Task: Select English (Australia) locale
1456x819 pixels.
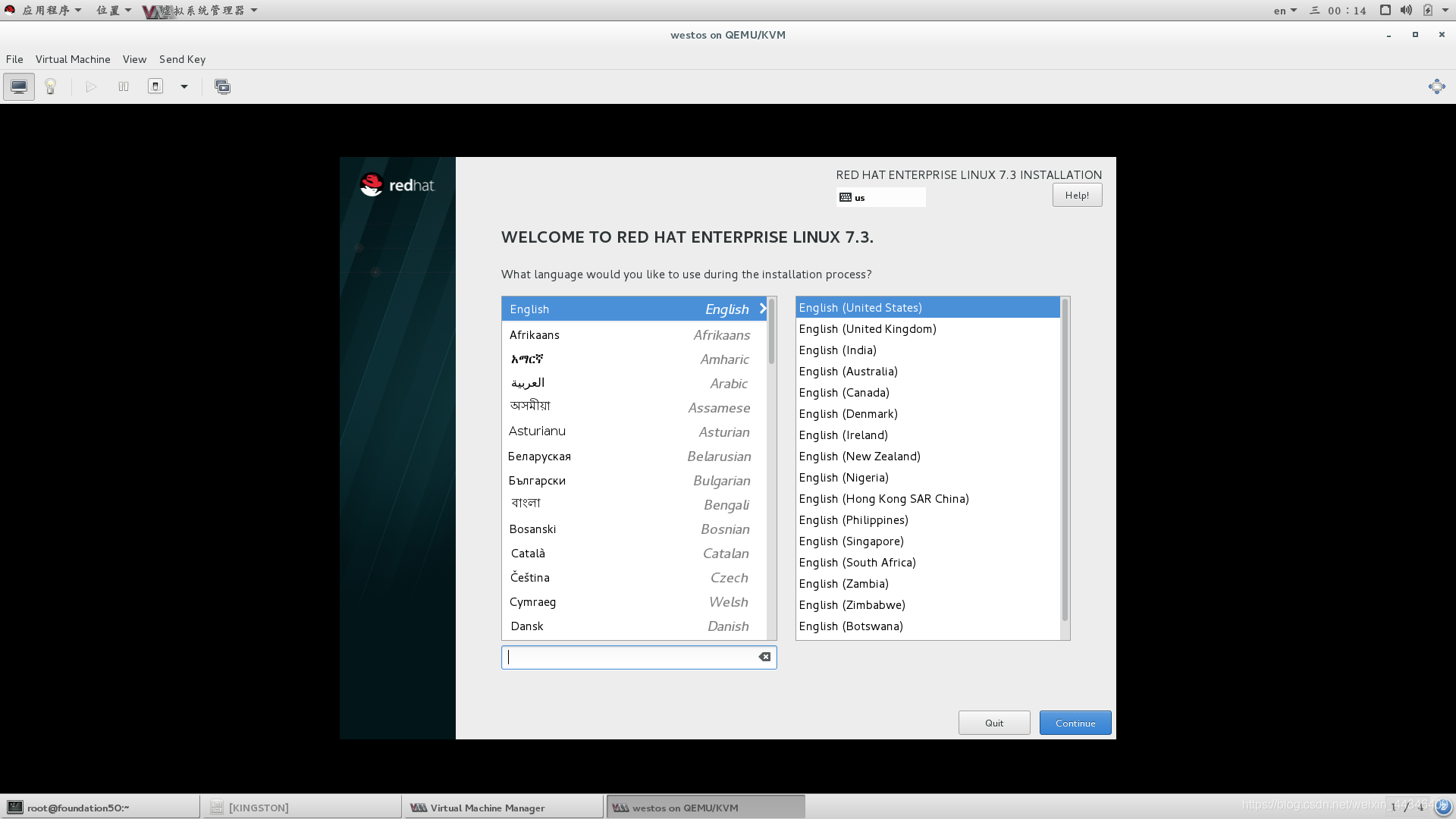Action: tap(927, 371)
